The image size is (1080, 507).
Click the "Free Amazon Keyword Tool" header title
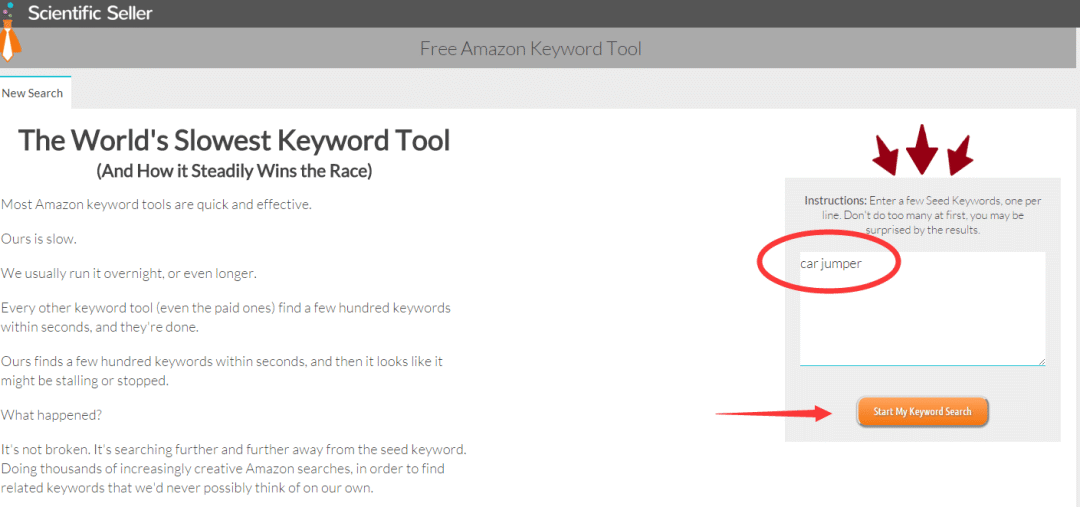pos(530,49)
